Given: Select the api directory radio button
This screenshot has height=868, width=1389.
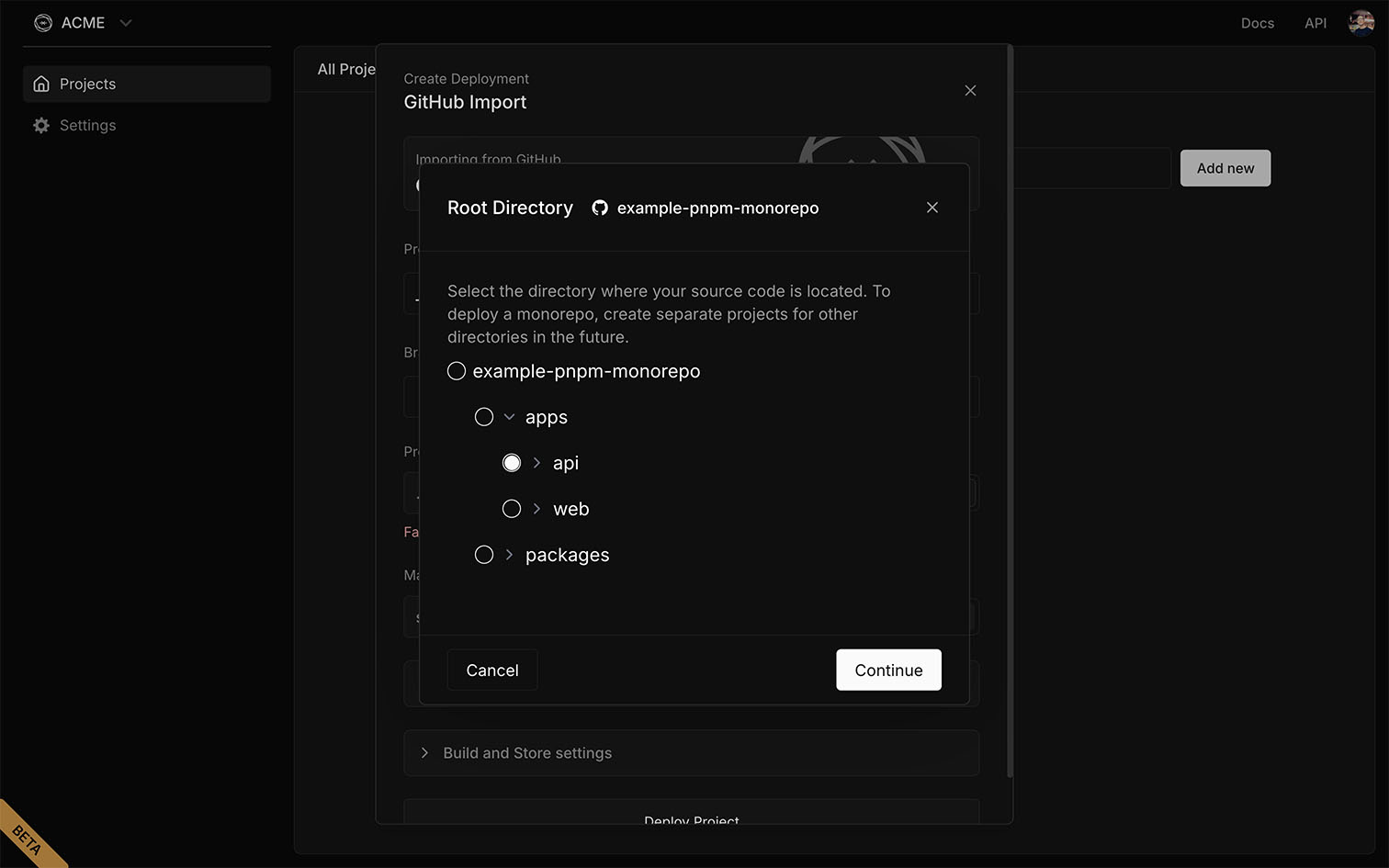Looking at the screenshot, I should [x=512, y=462].
